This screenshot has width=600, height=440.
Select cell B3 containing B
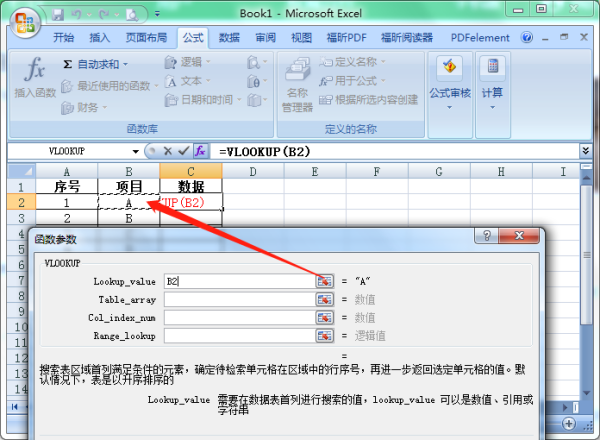click(x=129, y=218)
